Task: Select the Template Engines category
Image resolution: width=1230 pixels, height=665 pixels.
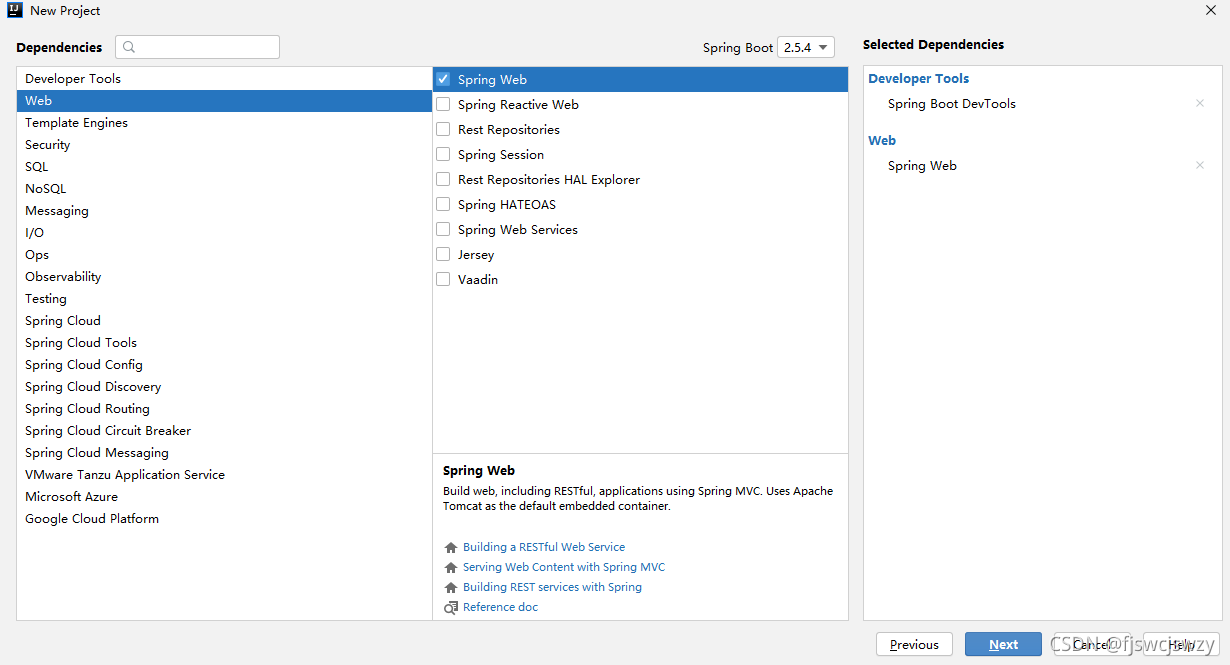Action: 224,122
